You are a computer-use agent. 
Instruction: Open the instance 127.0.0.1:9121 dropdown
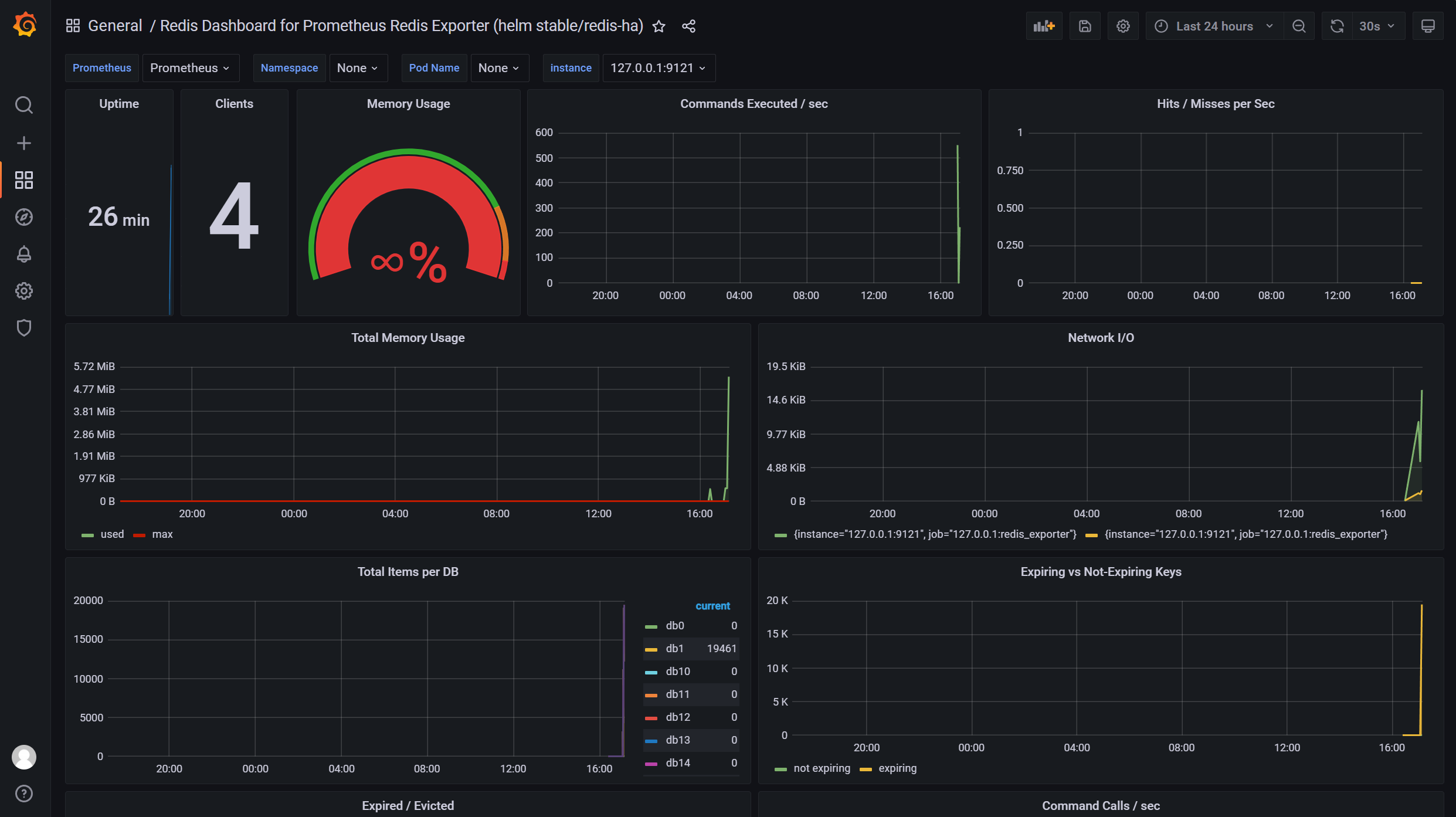pos(659,68)
